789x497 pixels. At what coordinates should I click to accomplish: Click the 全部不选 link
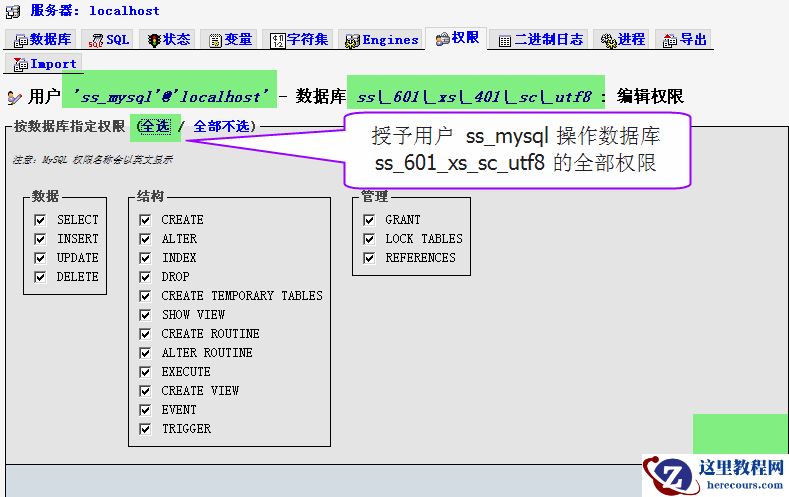(221, 126)
